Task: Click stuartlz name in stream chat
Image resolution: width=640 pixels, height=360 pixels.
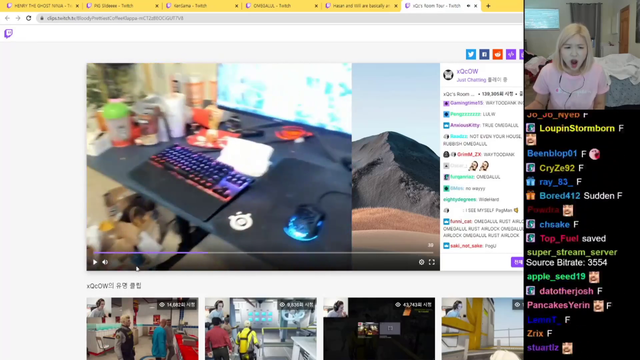Action: [542, 348]
